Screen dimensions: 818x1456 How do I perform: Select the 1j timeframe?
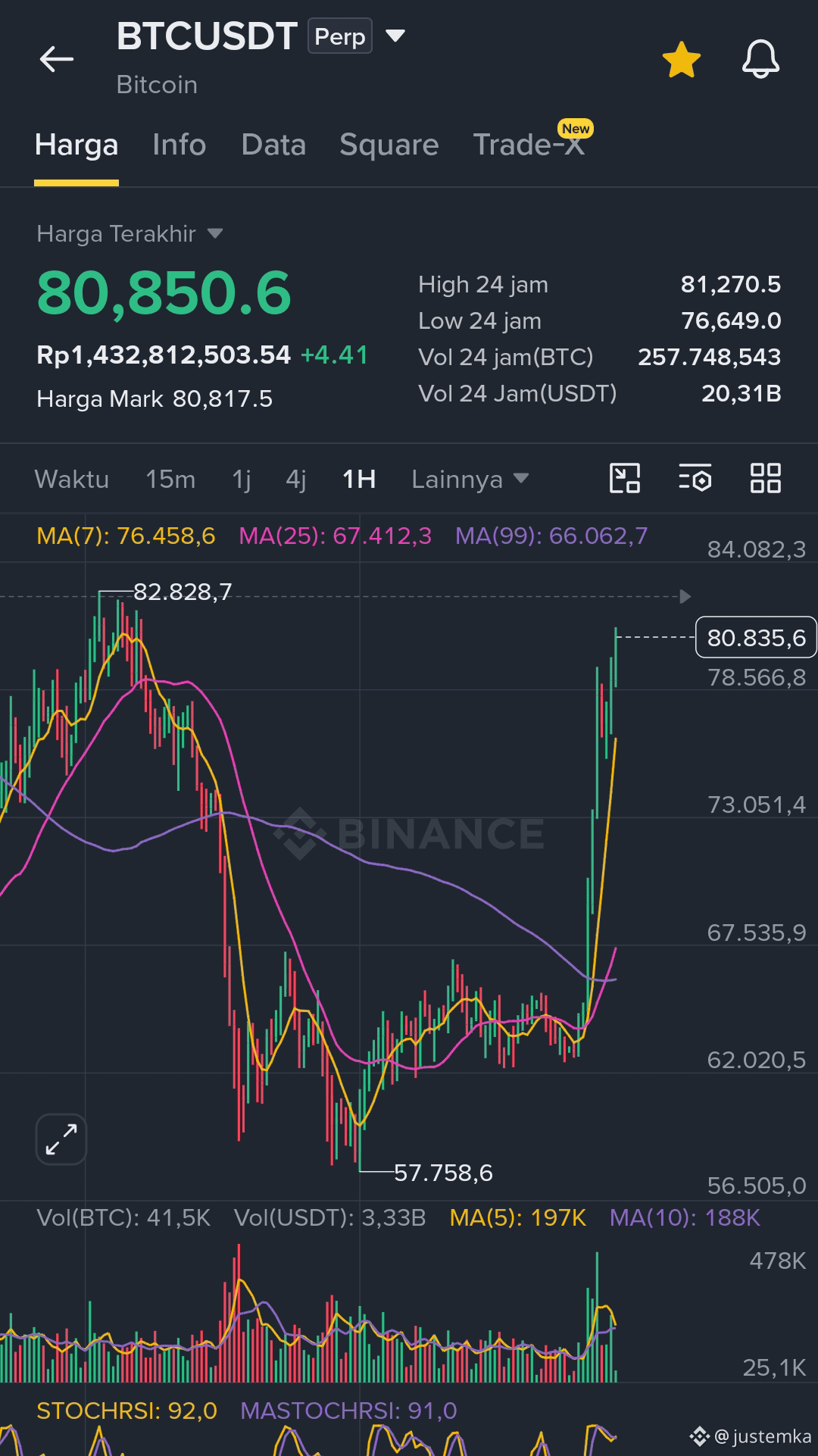pyautogui.click(x=242, y=479)
